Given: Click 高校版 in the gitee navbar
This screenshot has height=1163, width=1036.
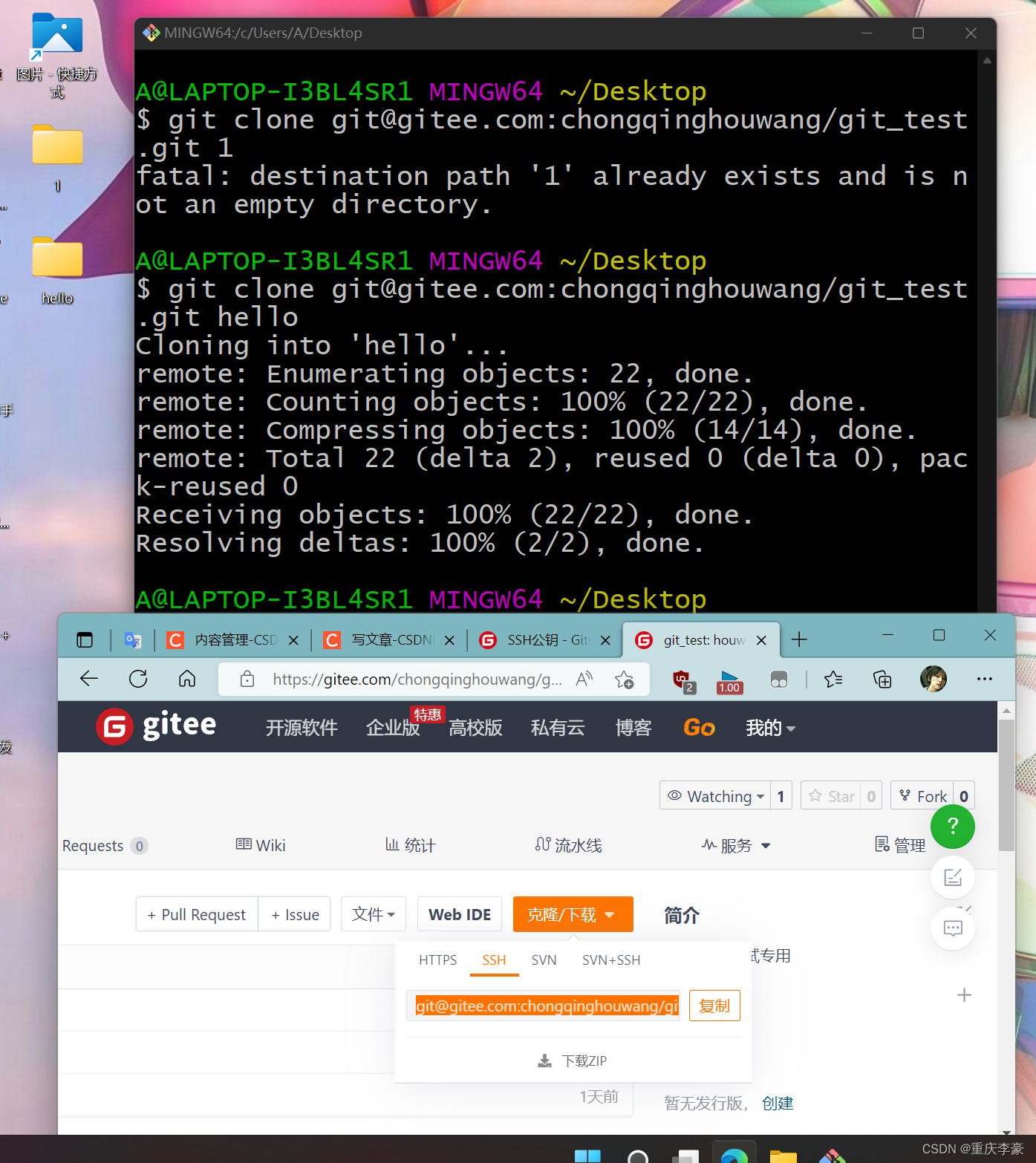Looking at the screenshot, I should click(475, 728).
